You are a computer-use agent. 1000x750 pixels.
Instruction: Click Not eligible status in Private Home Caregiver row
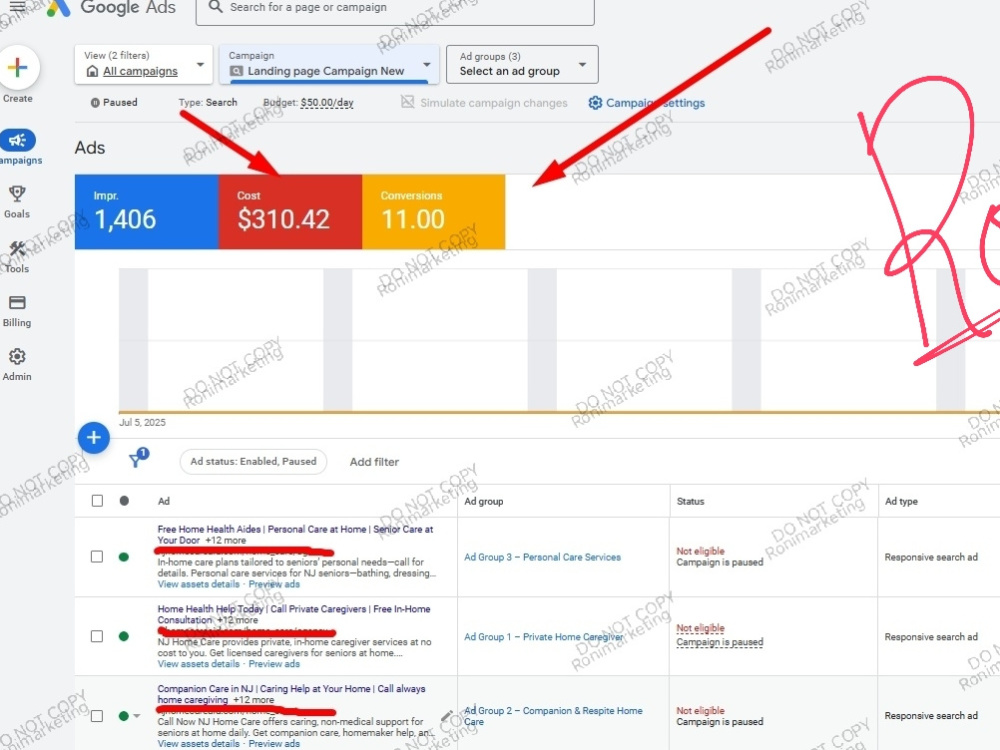700,628
